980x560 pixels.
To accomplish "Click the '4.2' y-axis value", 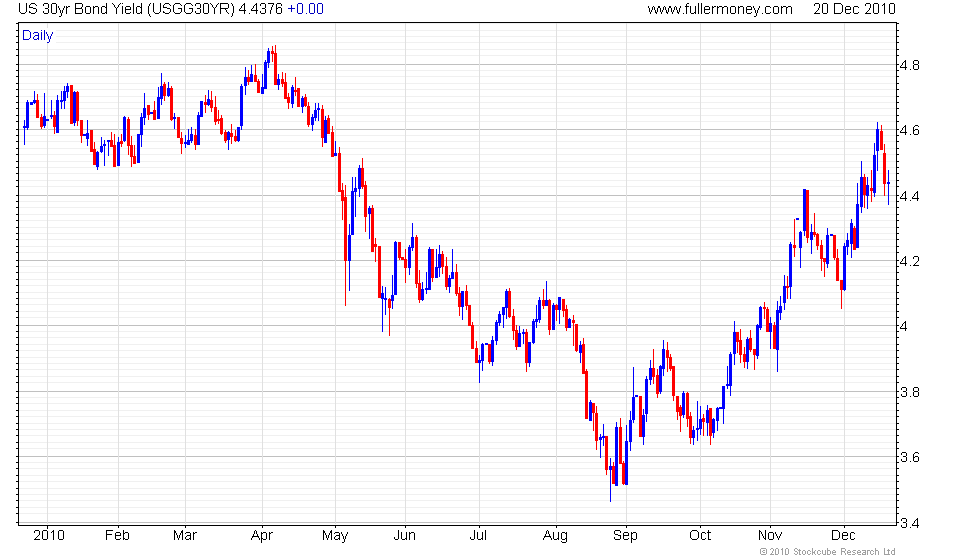I will (909, 261).
